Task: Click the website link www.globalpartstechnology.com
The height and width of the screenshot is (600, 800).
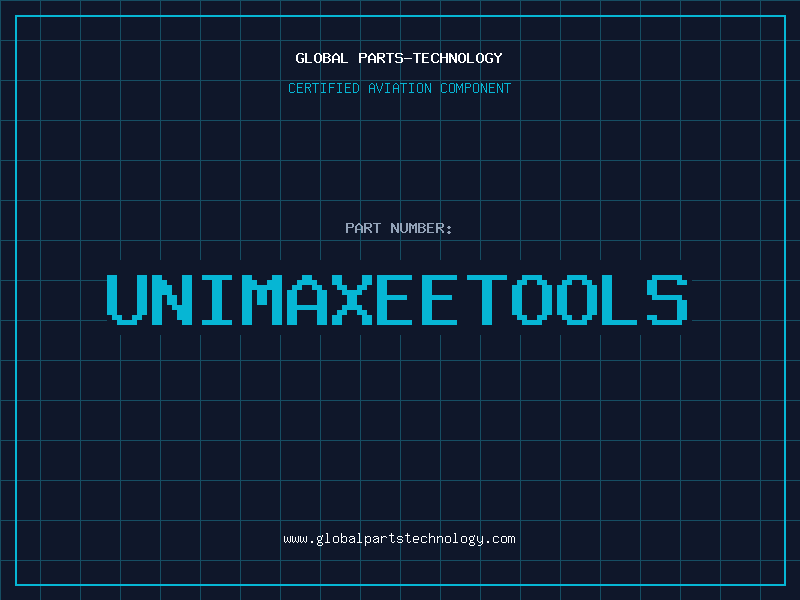Action: 399,539
